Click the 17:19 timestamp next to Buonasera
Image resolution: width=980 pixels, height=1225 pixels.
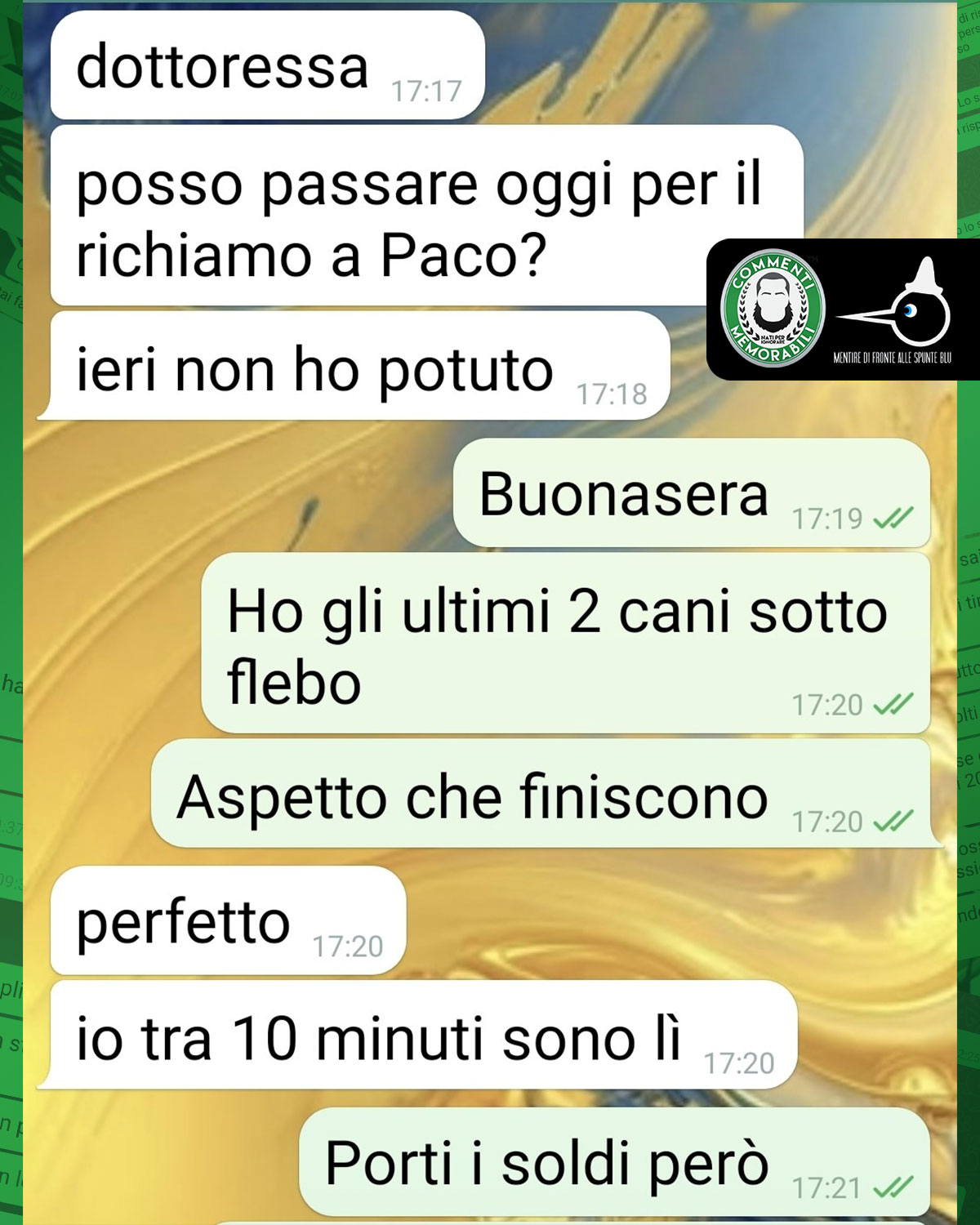[827, 519]
